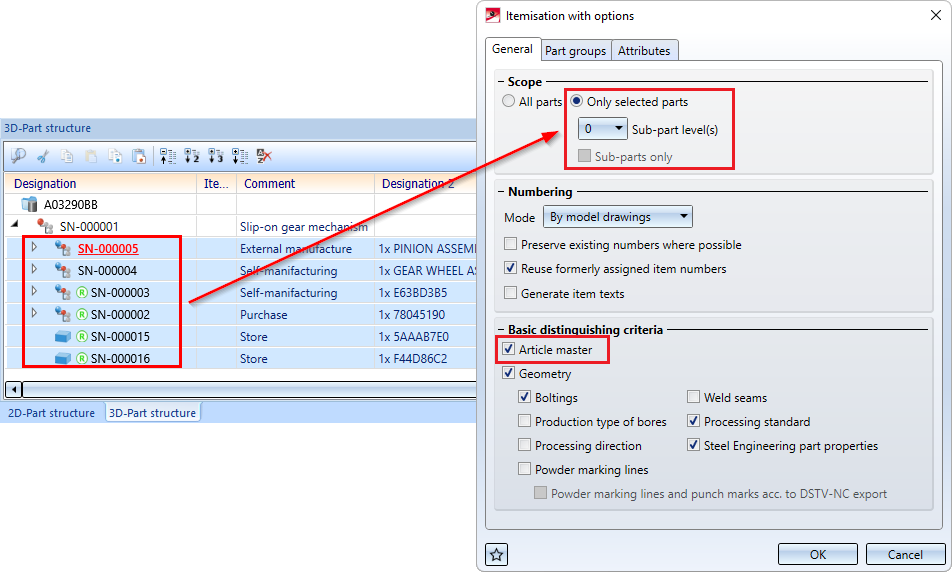
Task: Open the Mode dropdown By model drawings
Action: tap(617, 217)
